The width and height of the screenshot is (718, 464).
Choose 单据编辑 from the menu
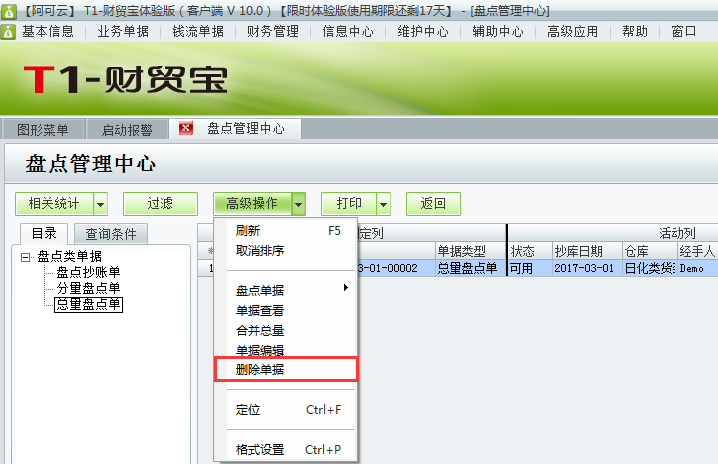pyautogui.click(x=286, y=350)
